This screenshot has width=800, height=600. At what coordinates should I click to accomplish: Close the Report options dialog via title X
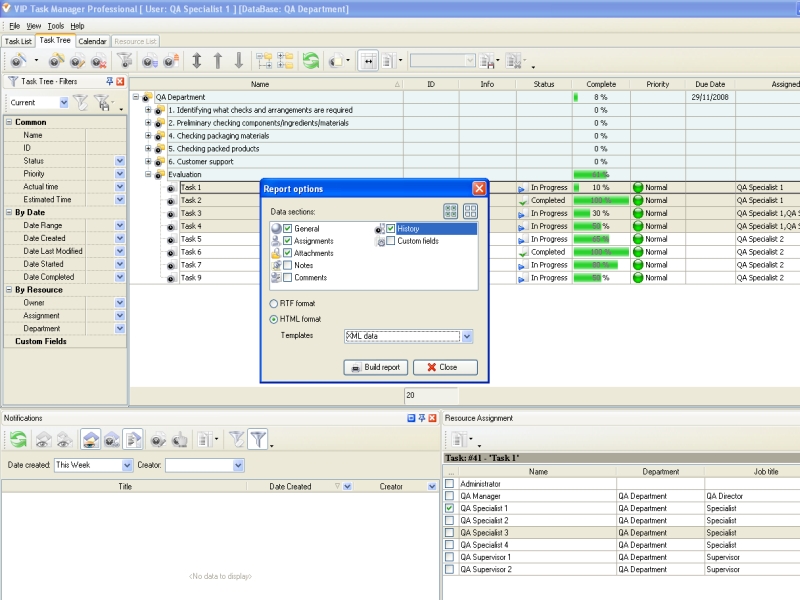479,189
